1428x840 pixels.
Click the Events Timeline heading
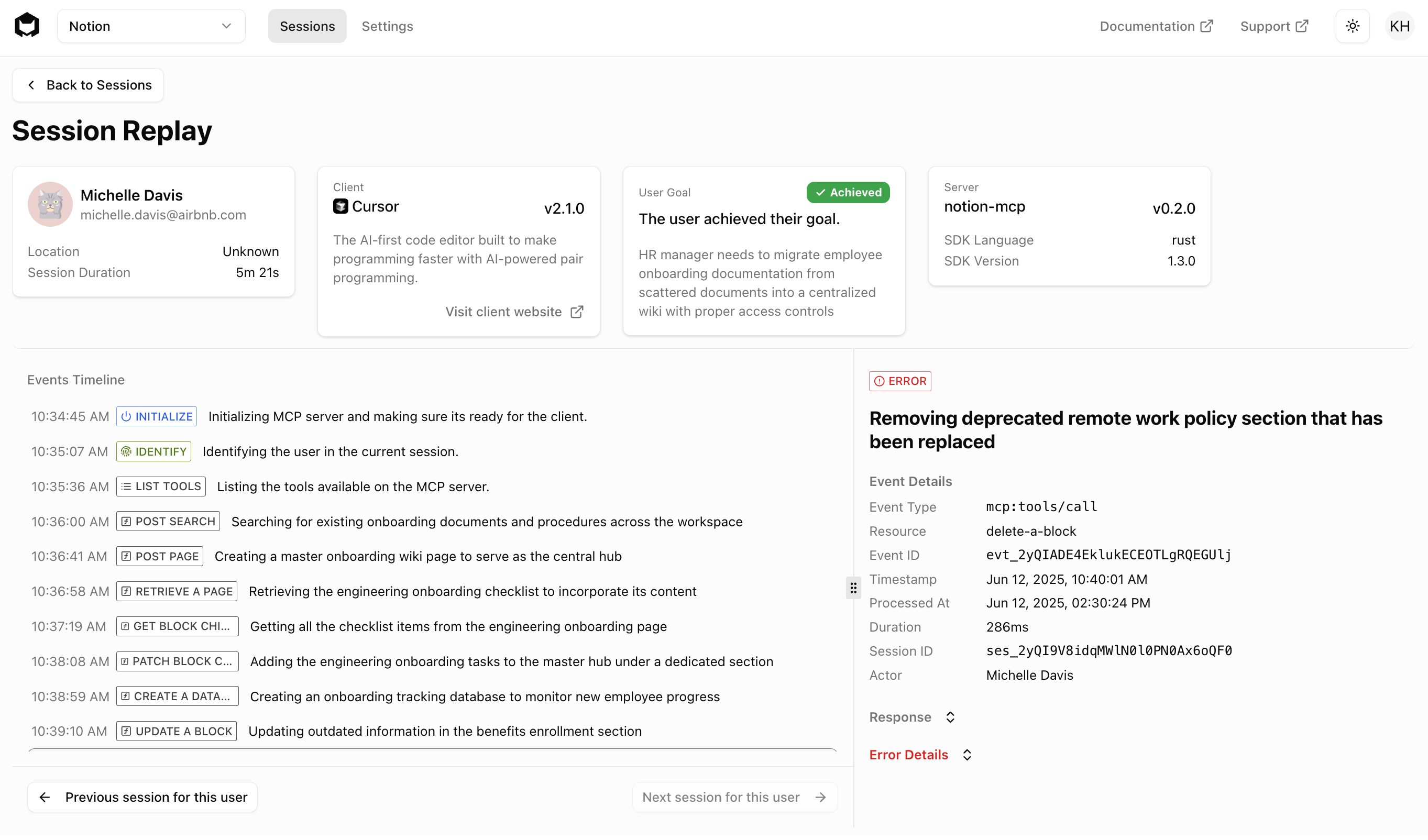pyautogui.click(x=76, y=380)
